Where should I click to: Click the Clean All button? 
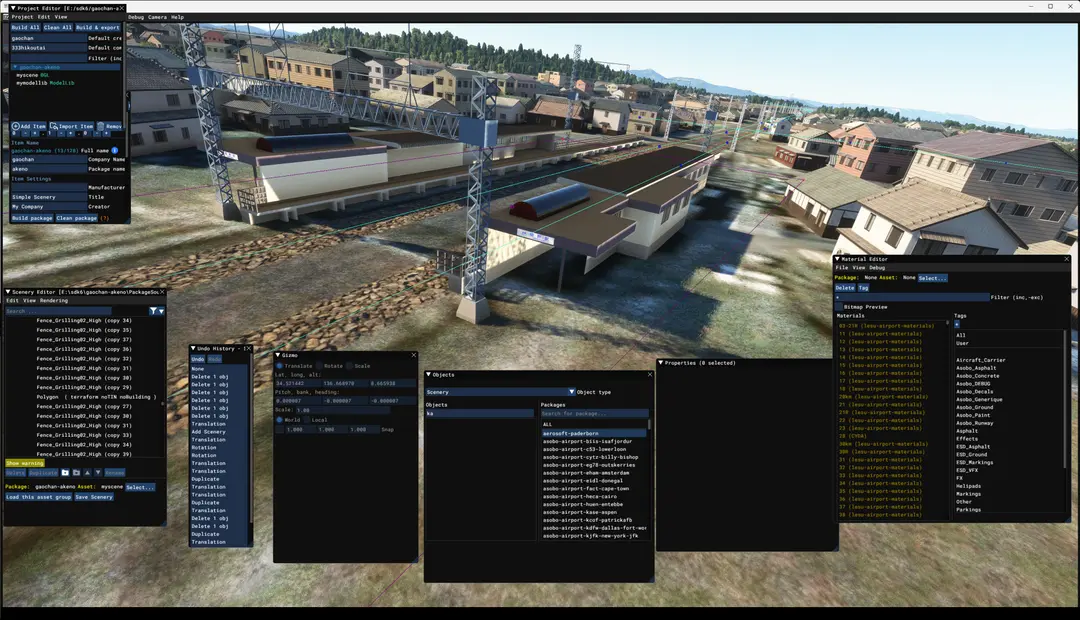coord(58,28)
